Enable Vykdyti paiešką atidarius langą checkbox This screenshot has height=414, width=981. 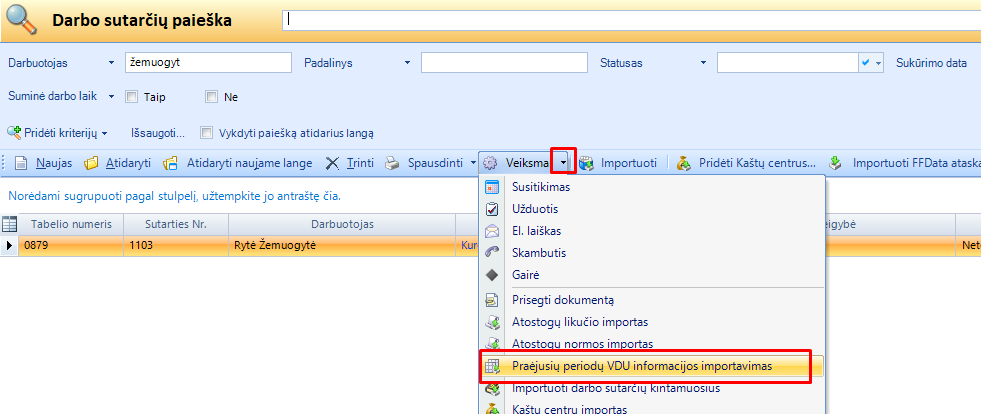[x=207, y=132]
